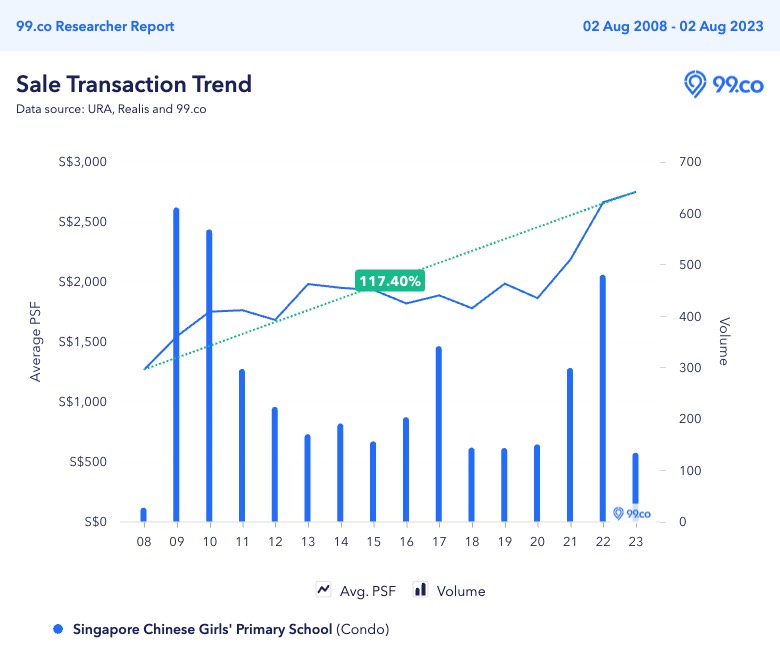
Task: Click the short volume bar for year 08
Action: (144, 515)
